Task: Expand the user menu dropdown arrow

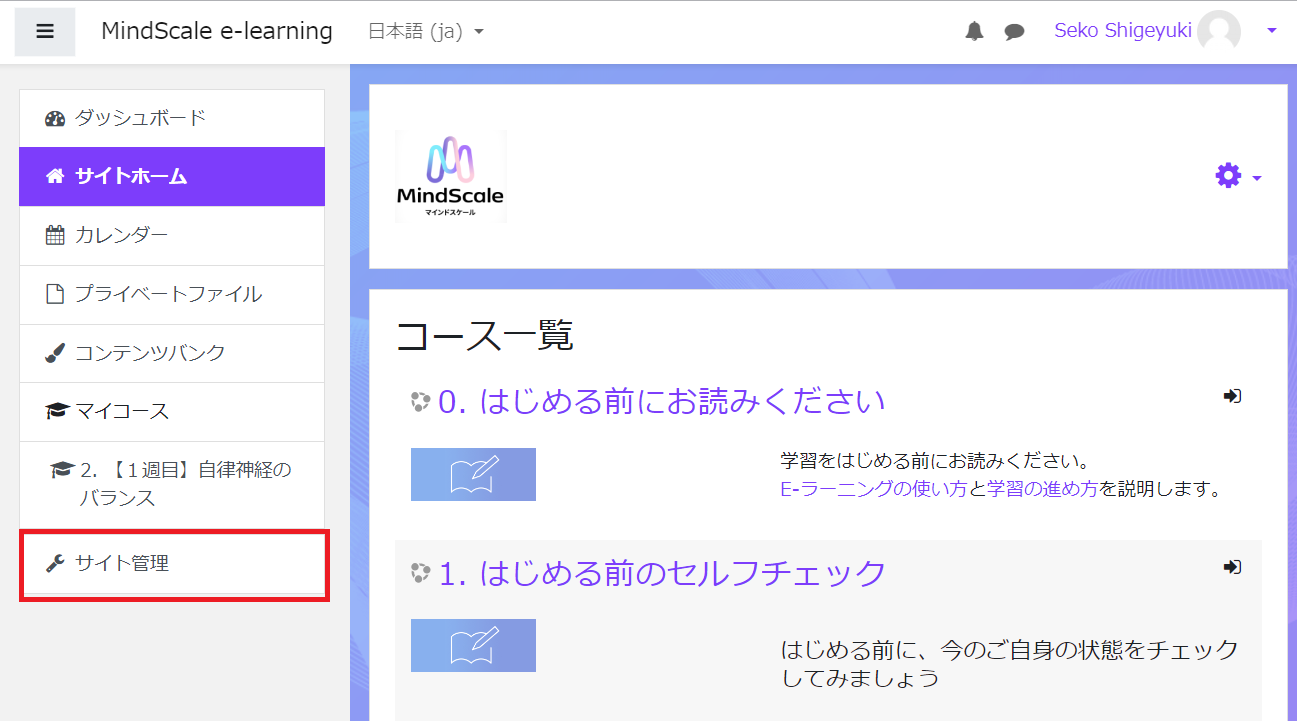Action: point(1271,32)
